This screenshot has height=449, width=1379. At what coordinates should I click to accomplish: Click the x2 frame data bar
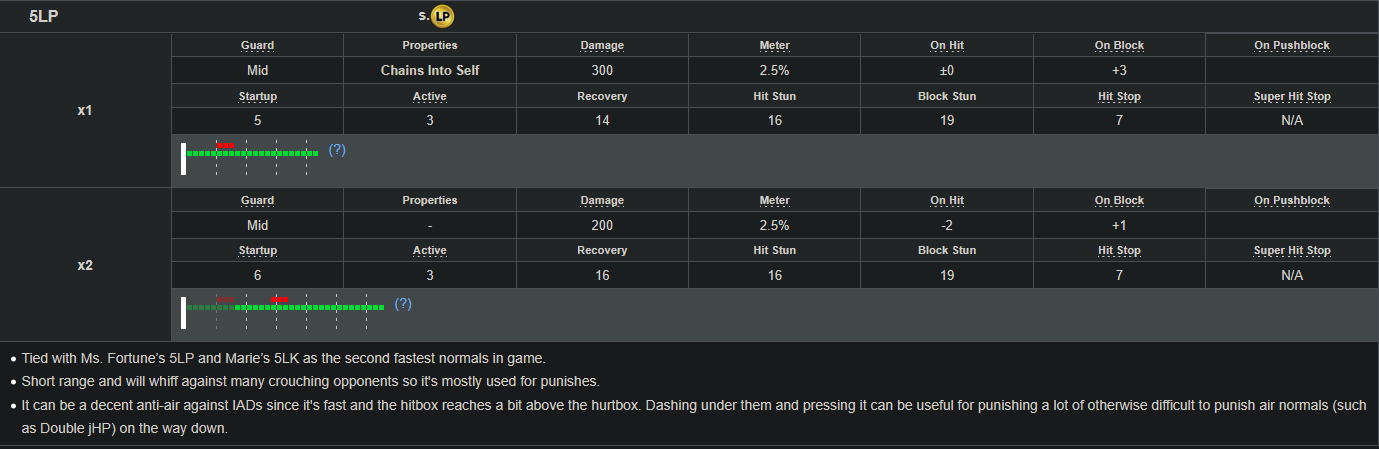[284, 307]
